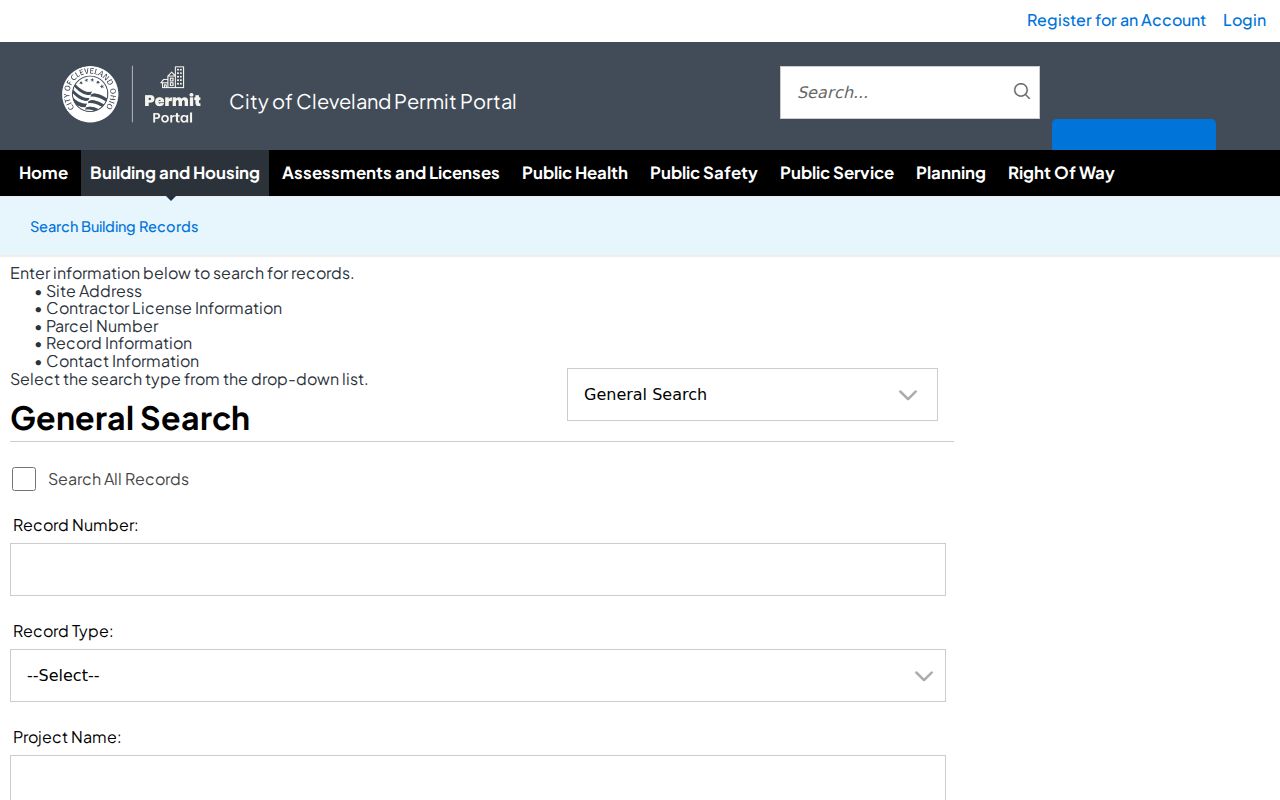
Task: Click the Permit Portal building logo
Action: click(x=172, y=95)
